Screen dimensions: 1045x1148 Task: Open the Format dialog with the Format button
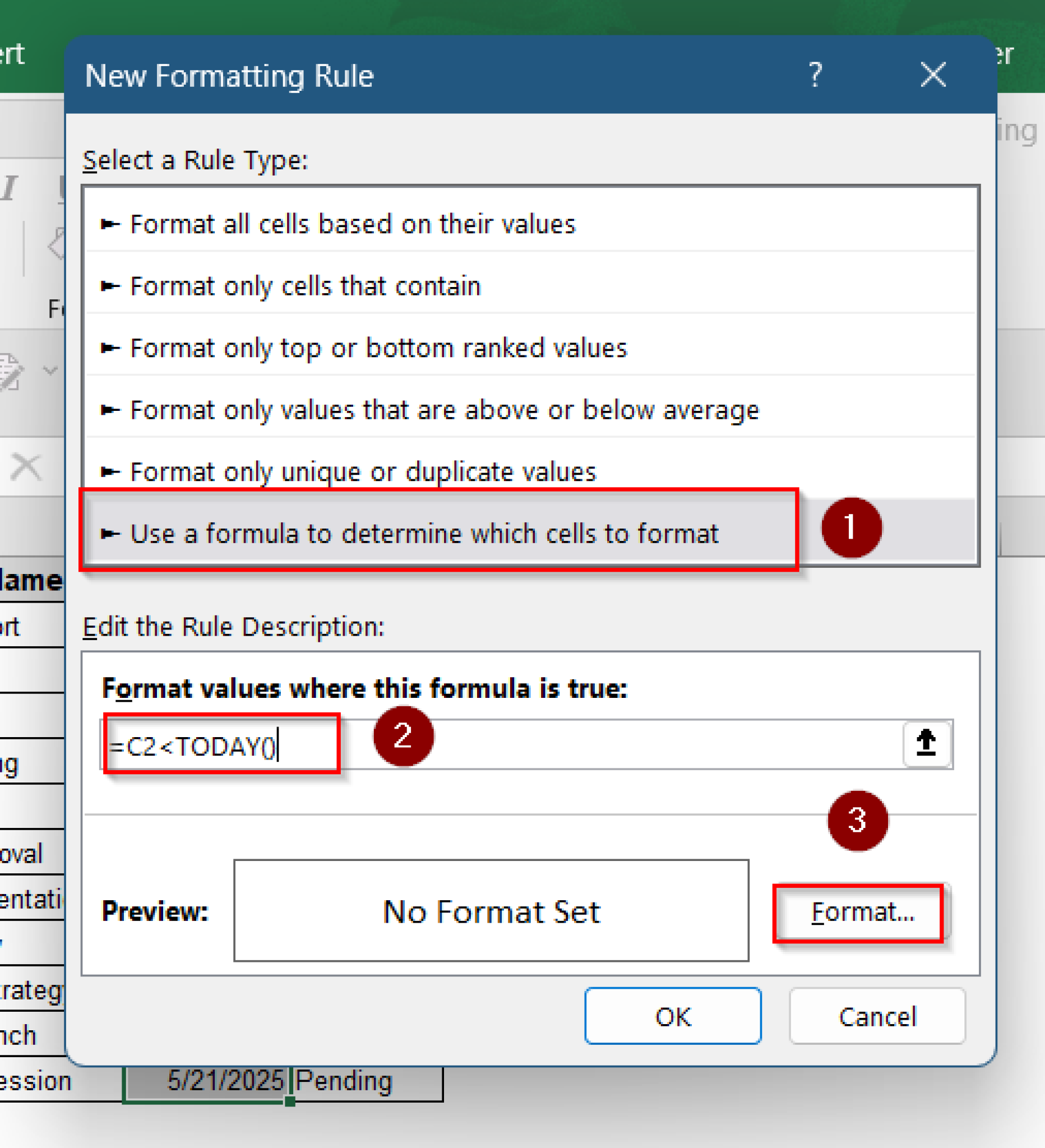pos(860,911)
